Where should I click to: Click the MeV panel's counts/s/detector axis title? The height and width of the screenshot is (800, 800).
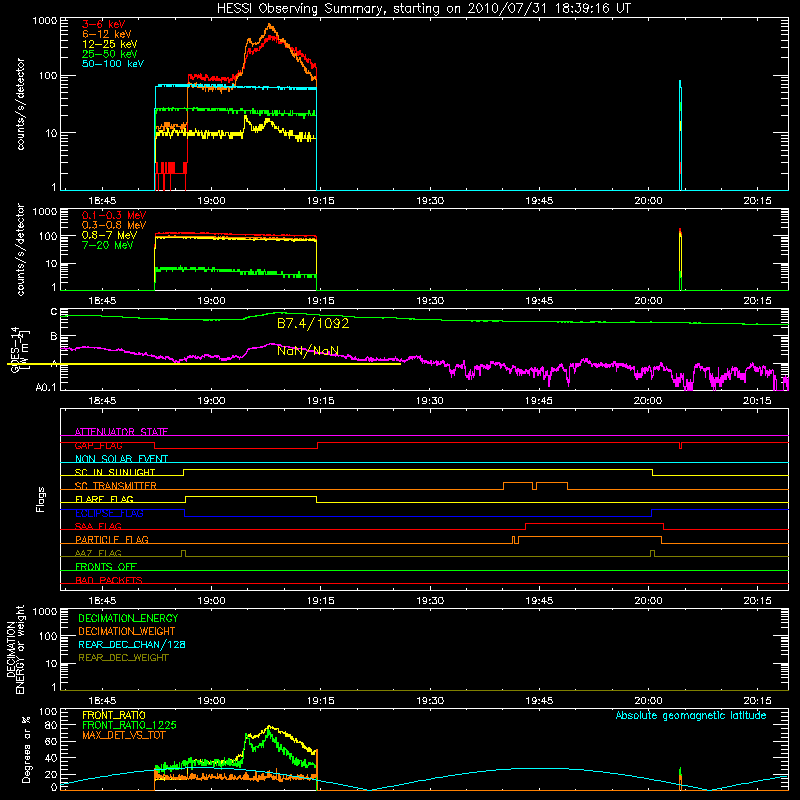(x=20, y=250)
